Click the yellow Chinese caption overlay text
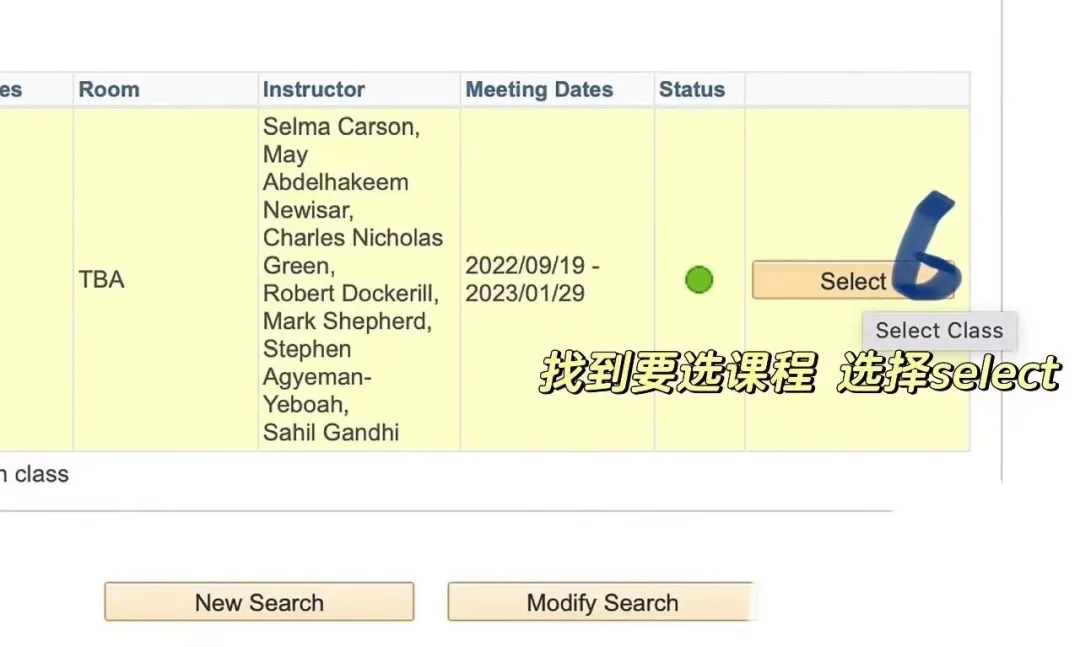The width and height of the screenshot is (1080, 647). (x=798, y=374)
